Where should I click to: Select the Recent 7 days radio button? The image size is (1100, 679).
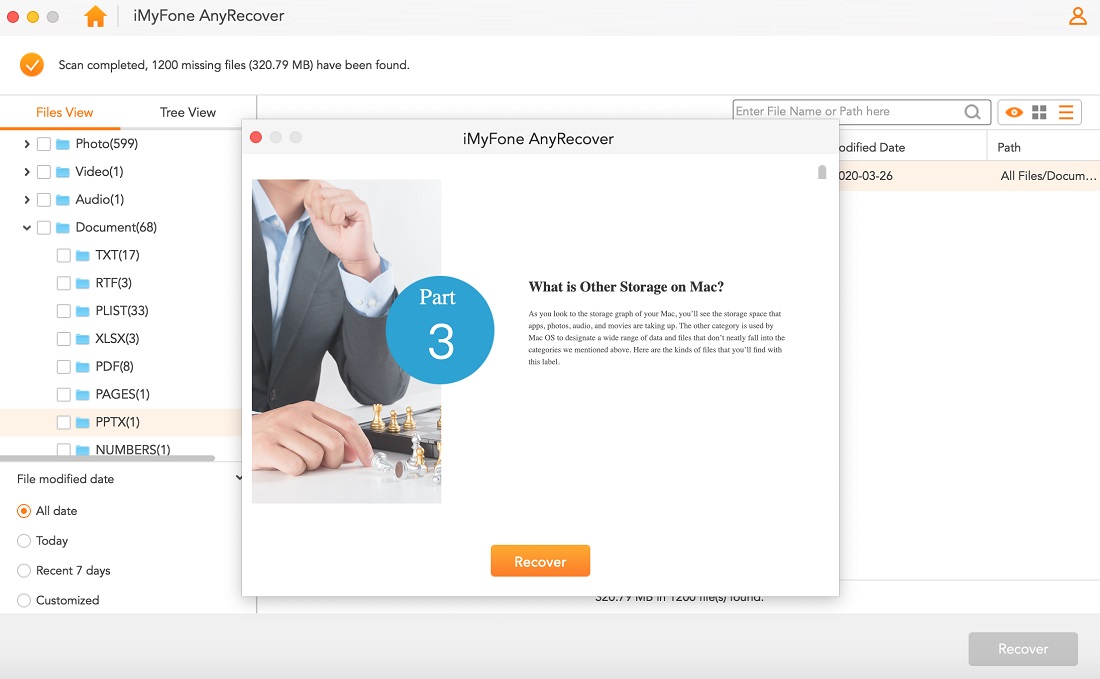click(x=24, y=570)
